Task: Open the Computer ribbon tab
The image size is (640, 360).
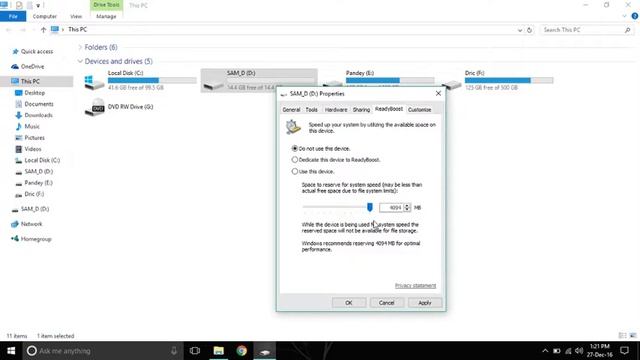Action: coord(44,16)
